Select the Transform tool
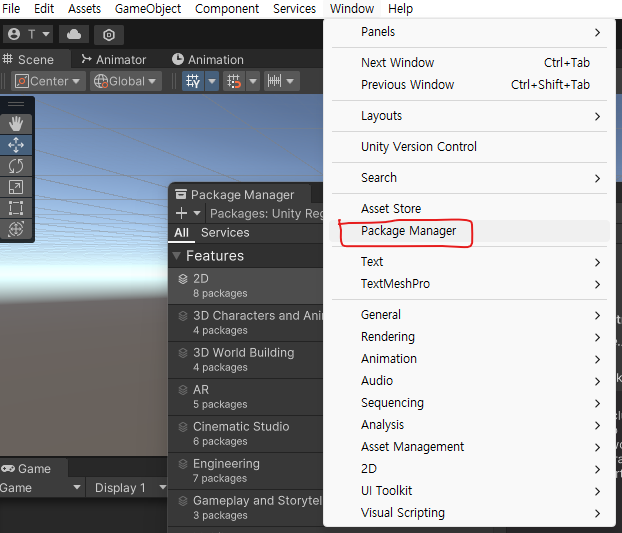Screen dimensions: 622x533 [x=16, y=229]
